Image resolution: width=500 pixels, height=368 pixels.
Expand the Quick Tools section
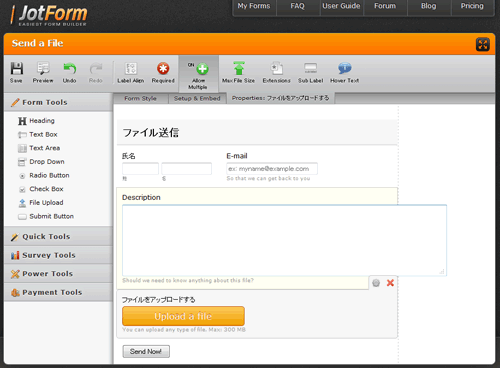tap(58, 237)
